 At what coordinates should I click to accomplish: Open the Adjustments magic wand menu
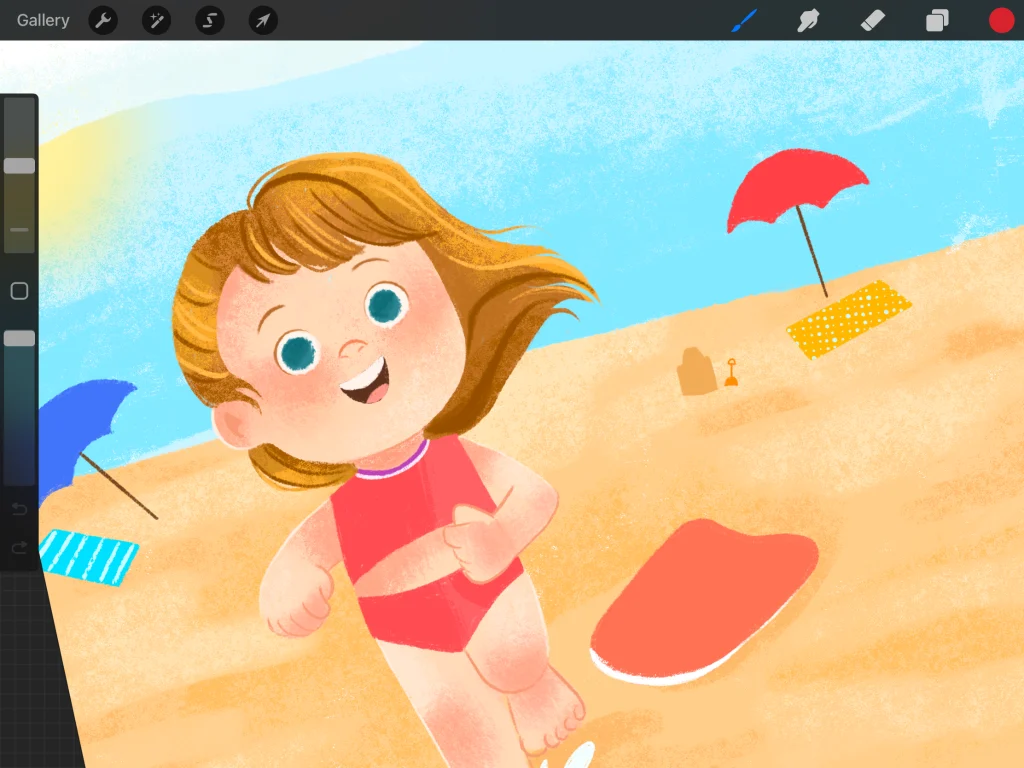156,20
